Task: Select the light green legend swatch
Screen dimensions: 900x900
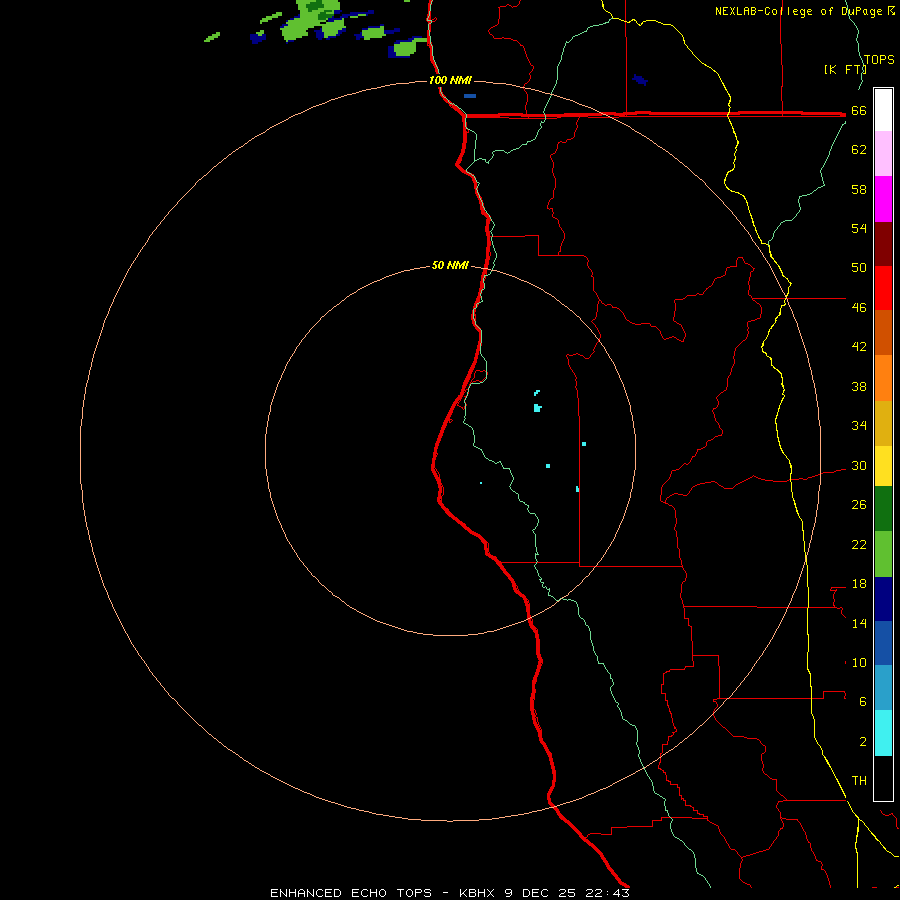Action: tap(883, 554)
